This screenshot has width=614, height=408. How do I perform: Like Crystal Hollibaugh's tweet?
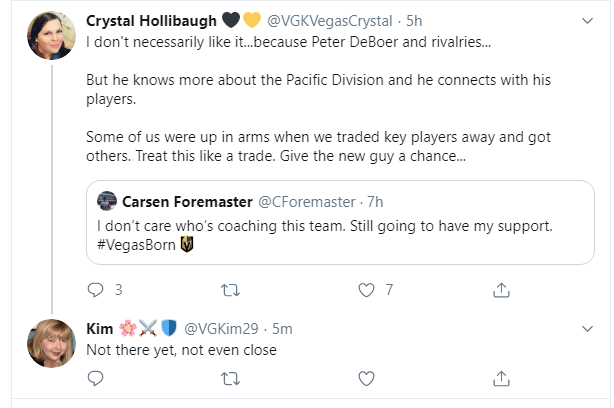click(366, 290)
